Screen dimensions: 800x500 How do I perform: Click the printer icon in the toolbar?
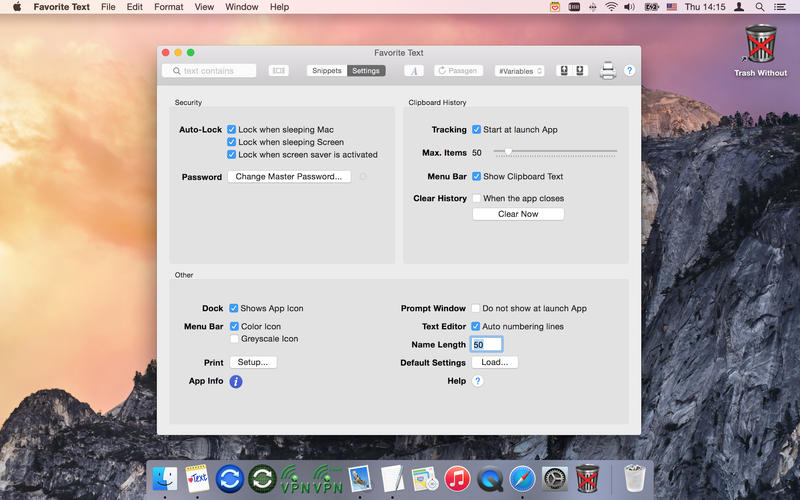[x=607, y=71]
